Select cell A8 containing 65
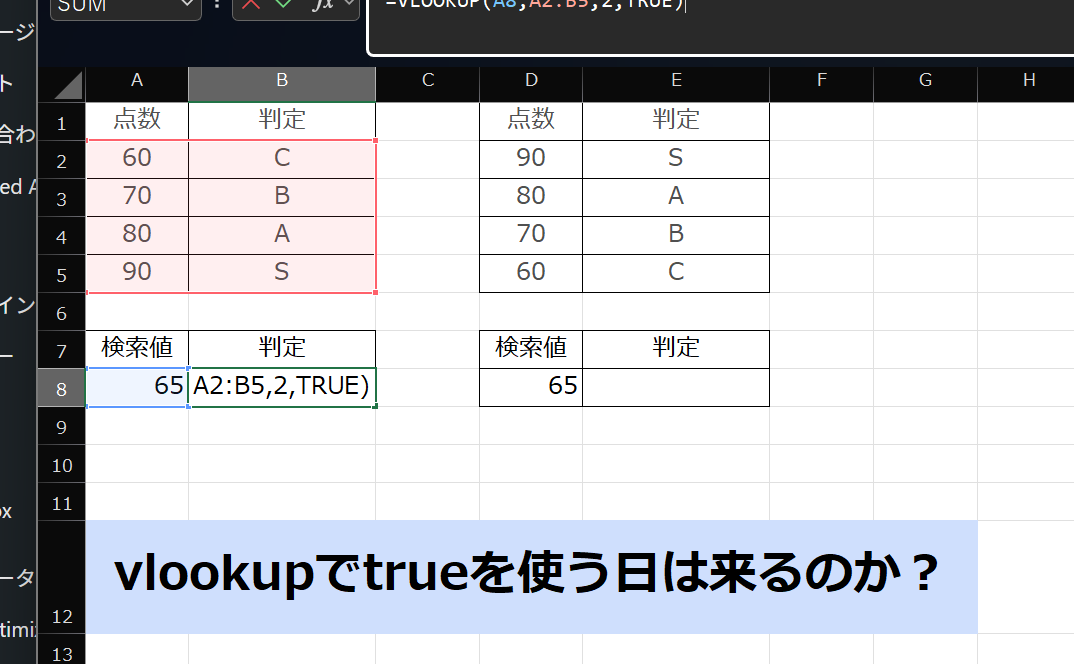The width and height of the screenshot is (1074, 664). [x=137, y=385]
